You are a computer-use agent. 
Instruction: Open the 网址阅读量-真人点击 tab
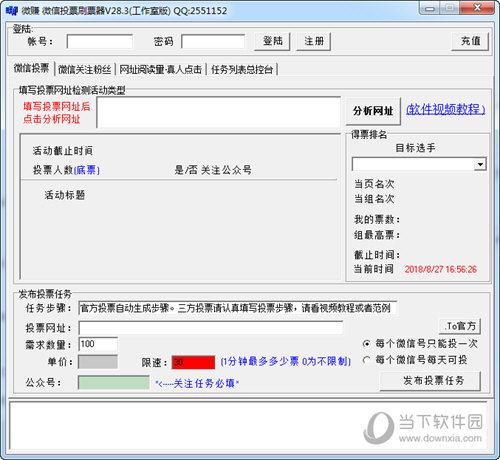click(161, 70)
